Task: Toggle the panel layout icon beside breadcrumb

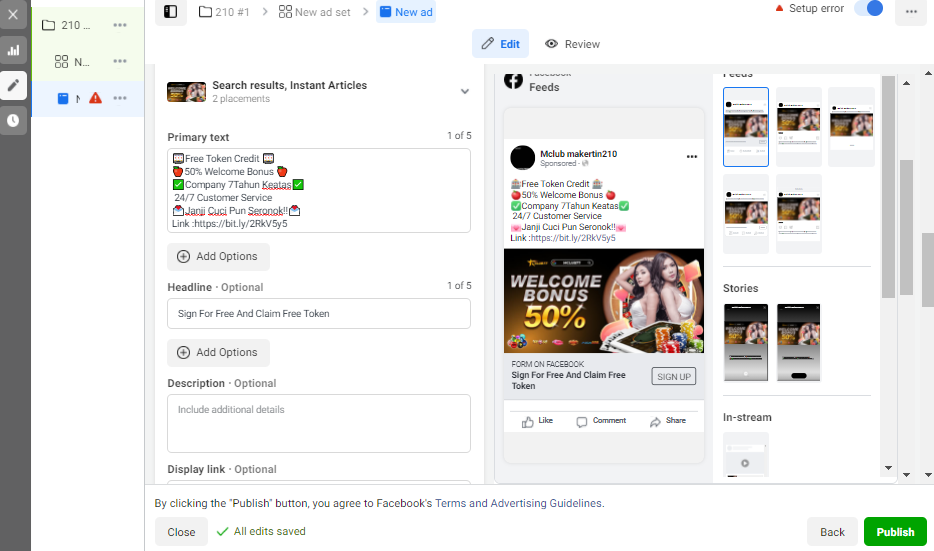Action: 171,11
